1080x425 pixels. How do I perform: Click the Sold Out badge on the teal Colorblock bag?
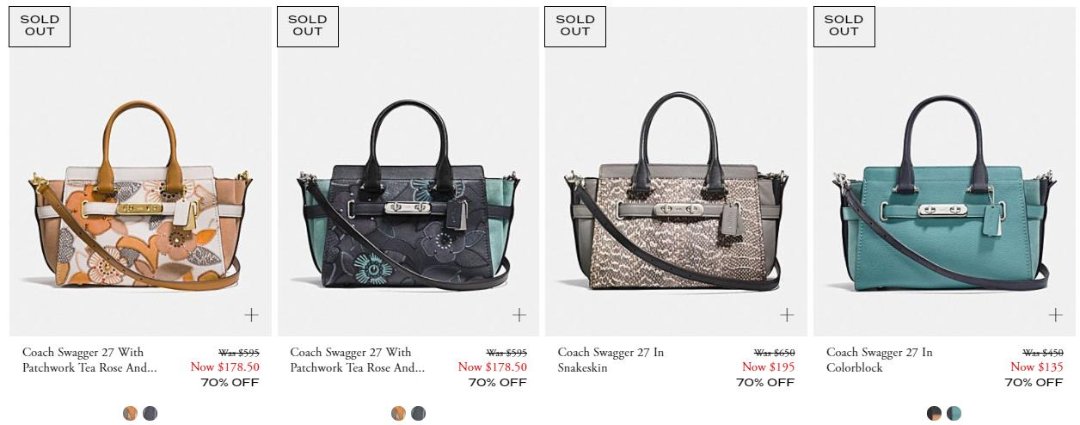[x=844, y=26]
